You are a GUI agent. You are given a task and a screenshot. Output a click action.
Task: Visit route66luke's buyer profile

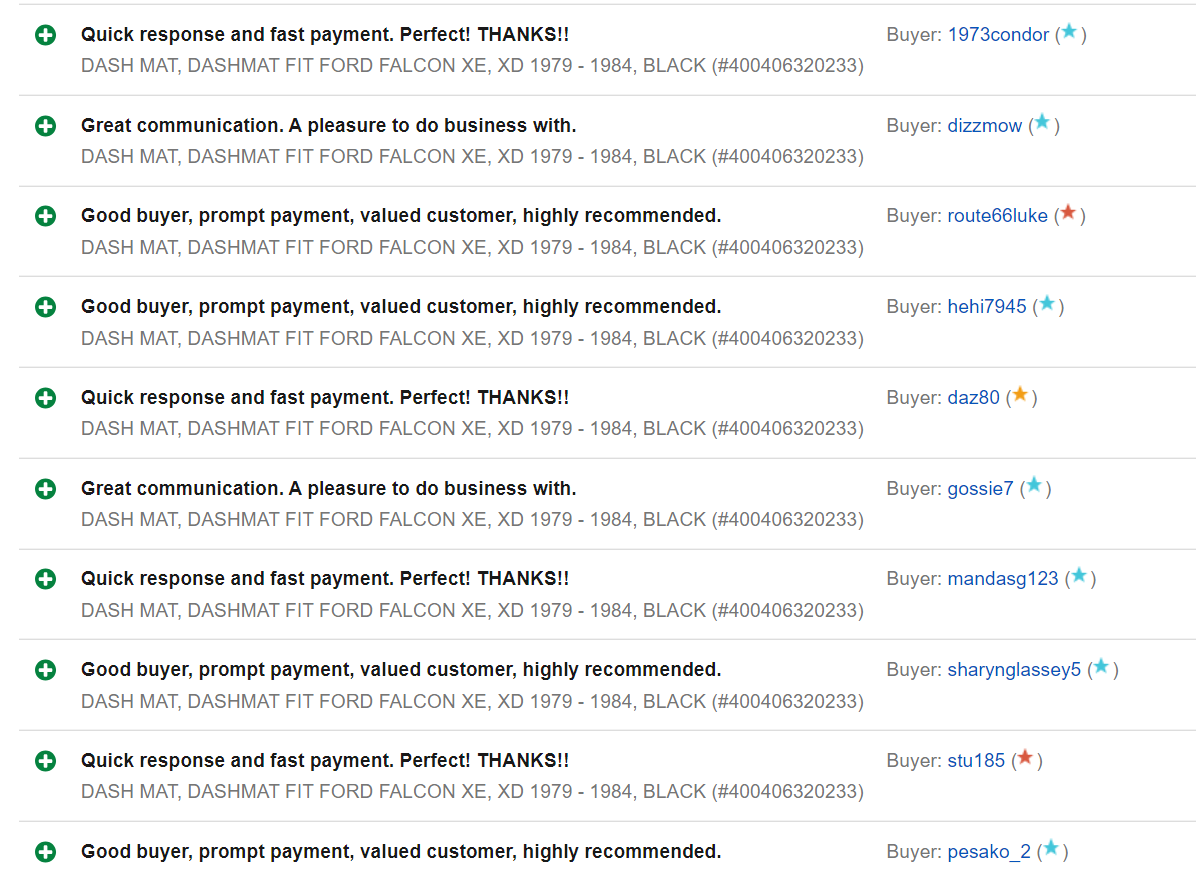998,216
